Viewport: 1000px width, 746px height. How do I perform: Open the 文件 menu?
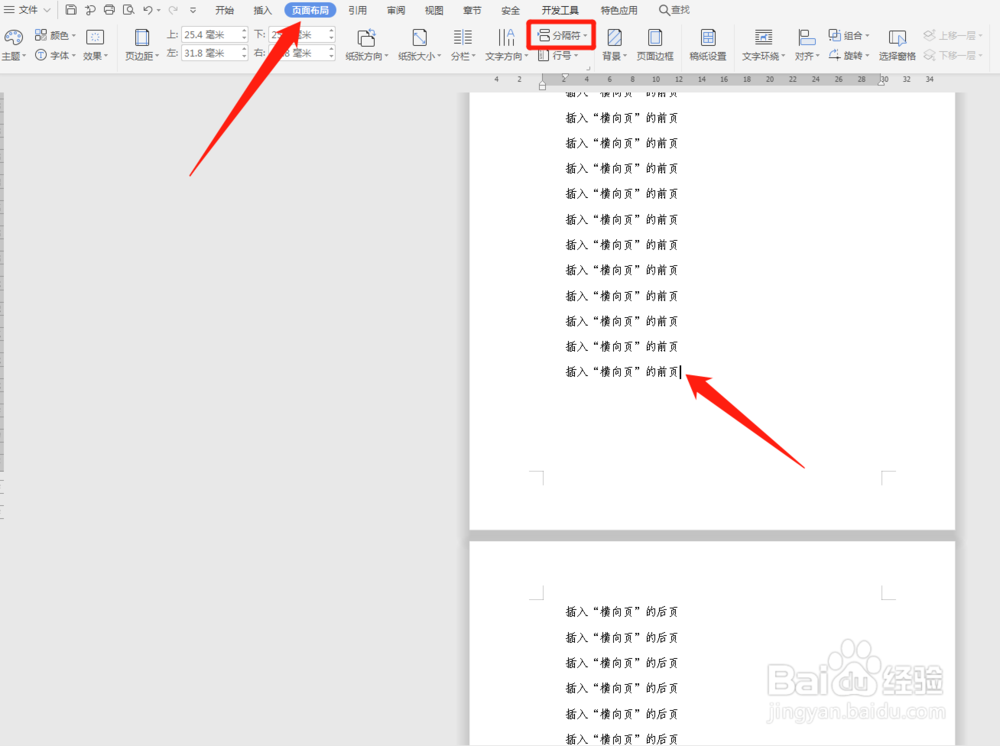tap(27, 10)
